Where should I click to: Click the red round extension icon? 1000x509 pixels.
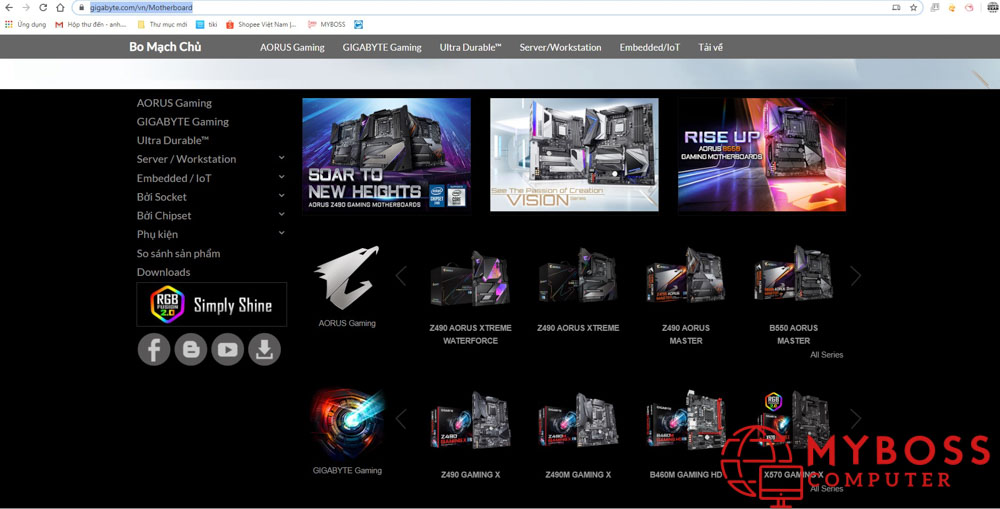tap(969, 8)
